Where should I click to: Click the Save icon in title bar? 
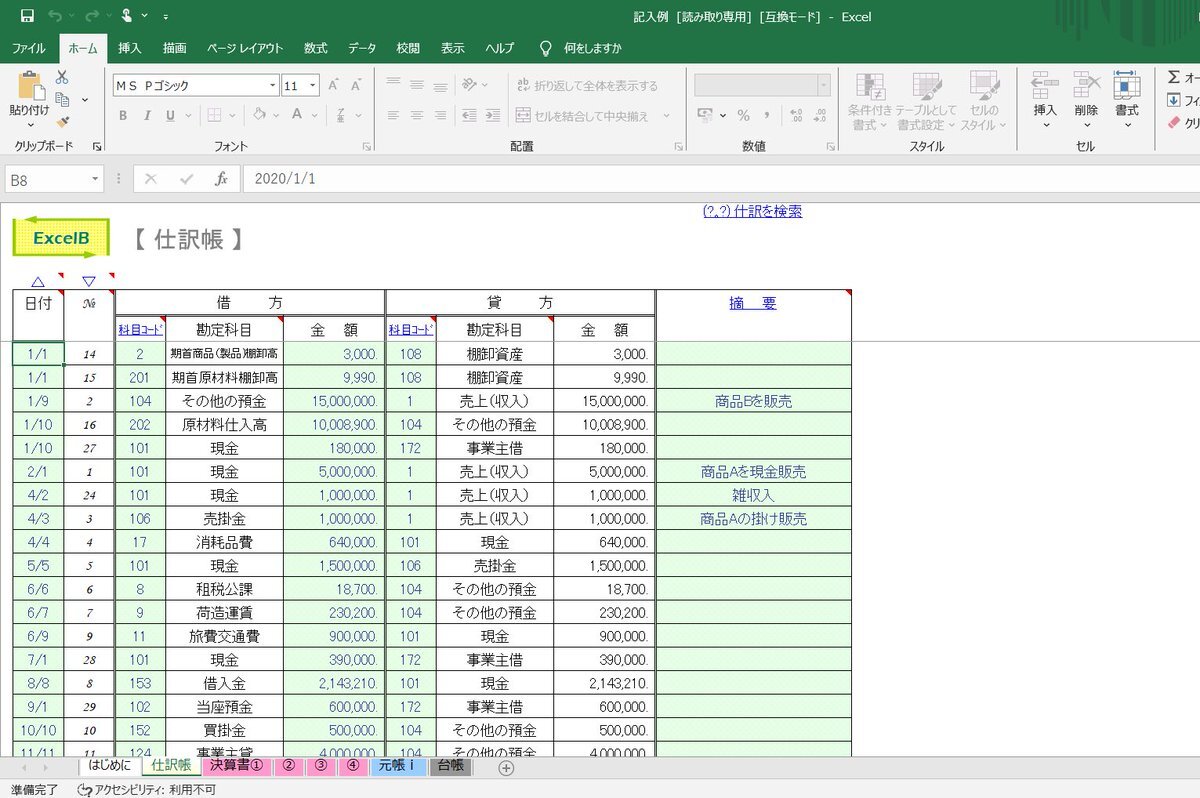27,16
